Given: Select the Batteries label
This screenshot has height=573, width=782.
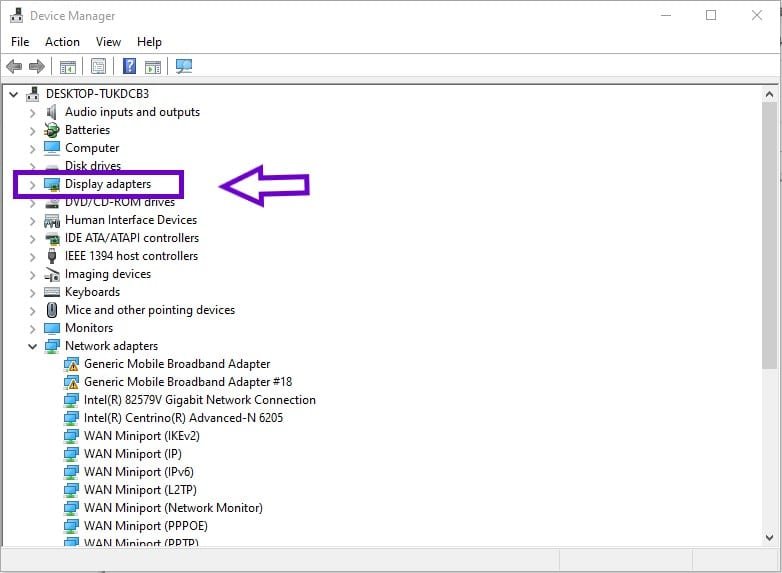Looking at the screenshot, I should (x=87, y=130).
